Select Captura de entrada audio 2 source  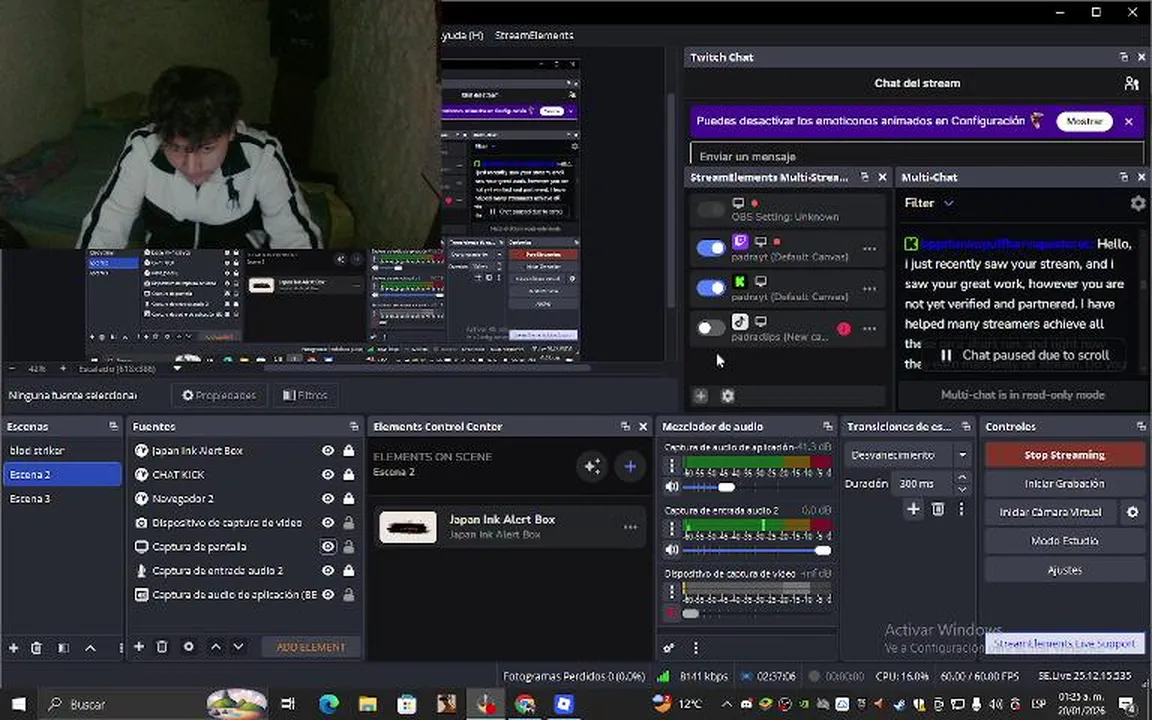coord(217,570)
